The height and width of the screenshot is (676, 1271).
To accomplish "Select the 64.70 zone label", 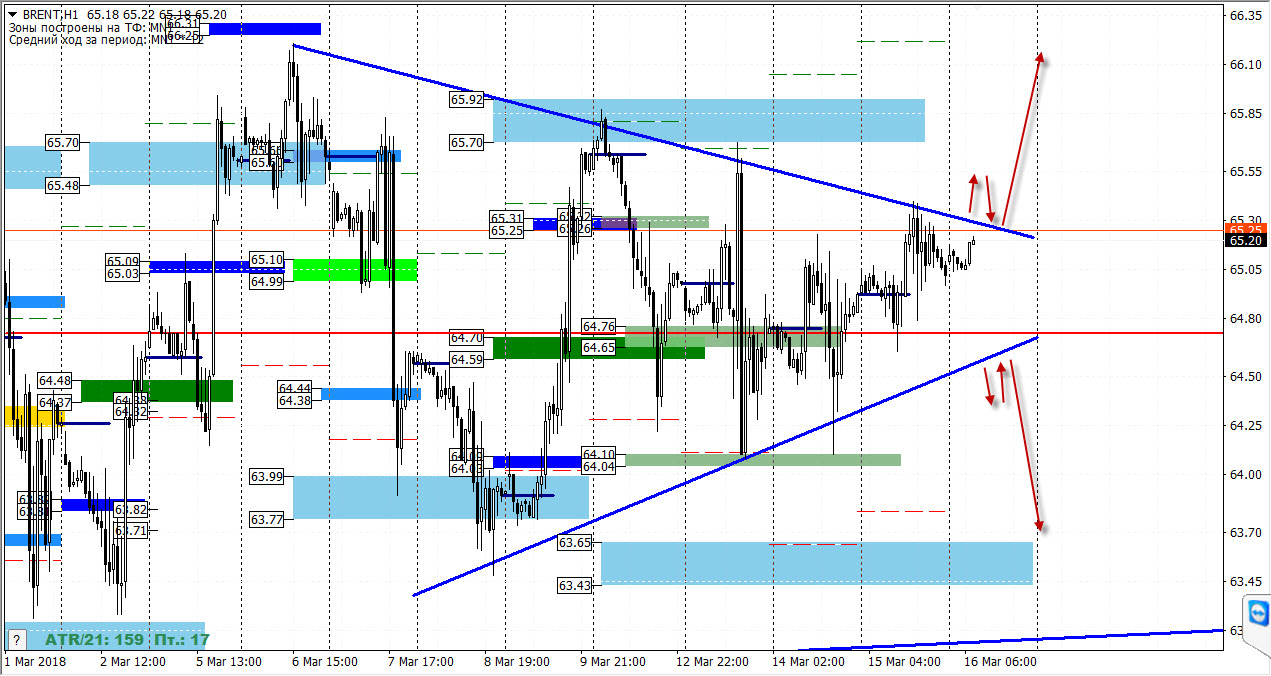I will coord(467,338).
